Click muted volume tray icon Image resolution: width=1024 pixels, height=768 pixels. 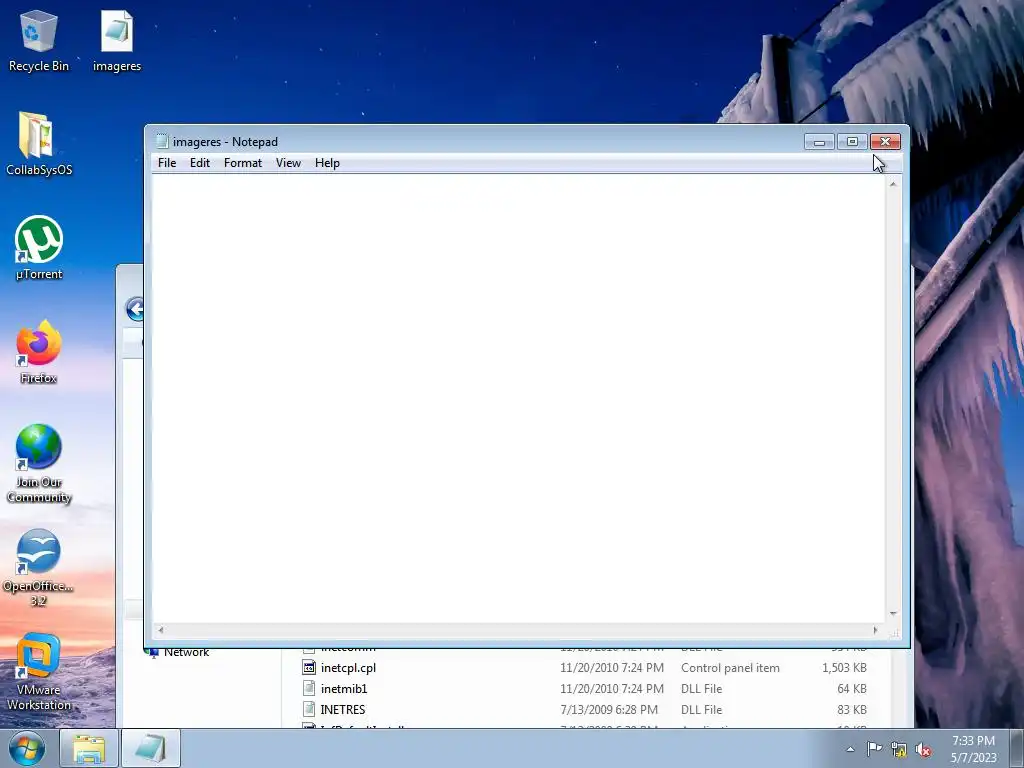pos(923,750)
